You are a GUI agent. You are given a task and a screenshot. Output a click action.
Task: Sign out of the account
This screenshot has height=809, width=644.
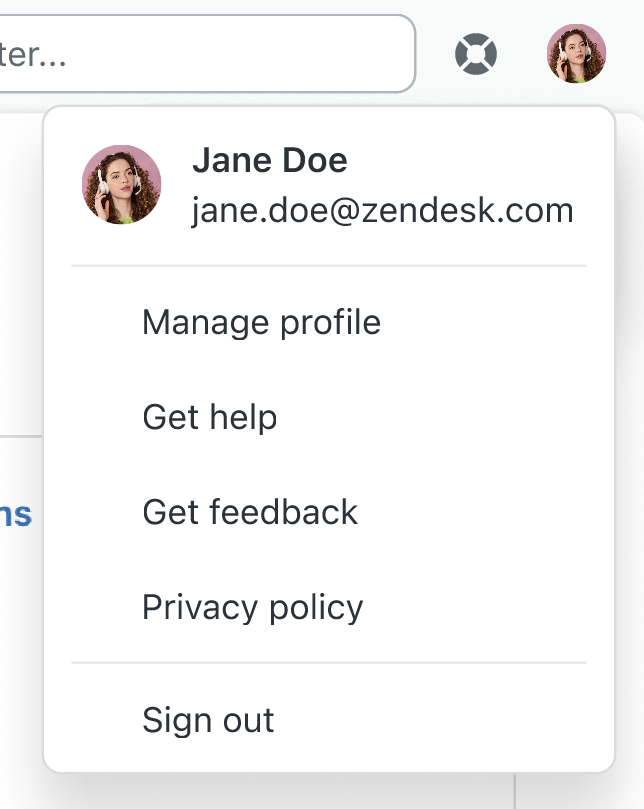click(x=329, y=720)
